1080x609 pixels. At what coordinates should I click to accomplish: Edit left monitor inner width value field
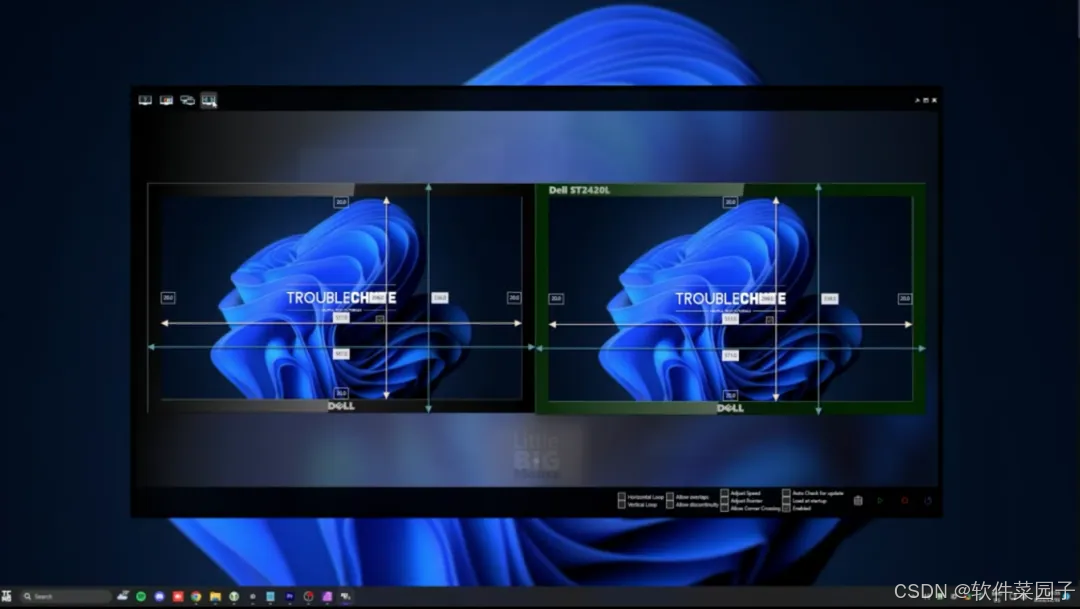(x=341, y=318)
